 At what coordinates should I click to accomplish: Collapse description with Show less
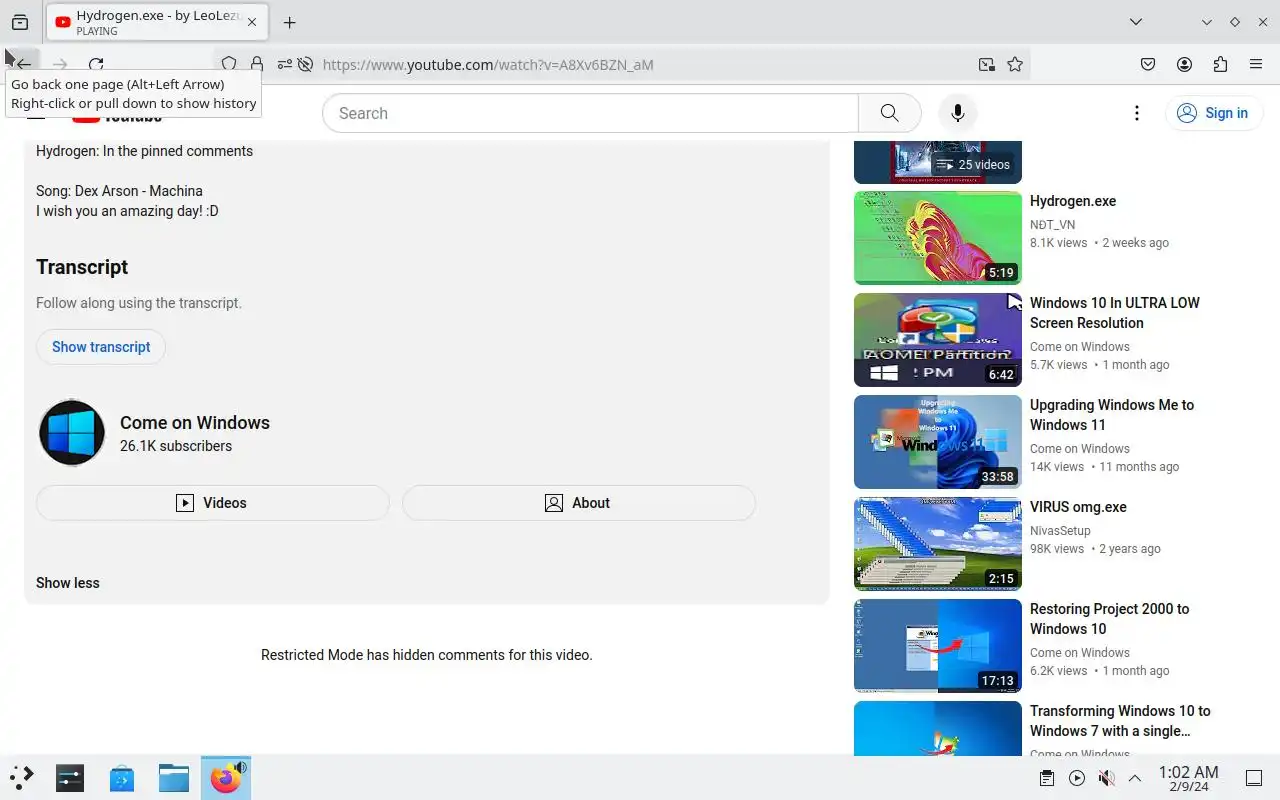click(68, 583)
